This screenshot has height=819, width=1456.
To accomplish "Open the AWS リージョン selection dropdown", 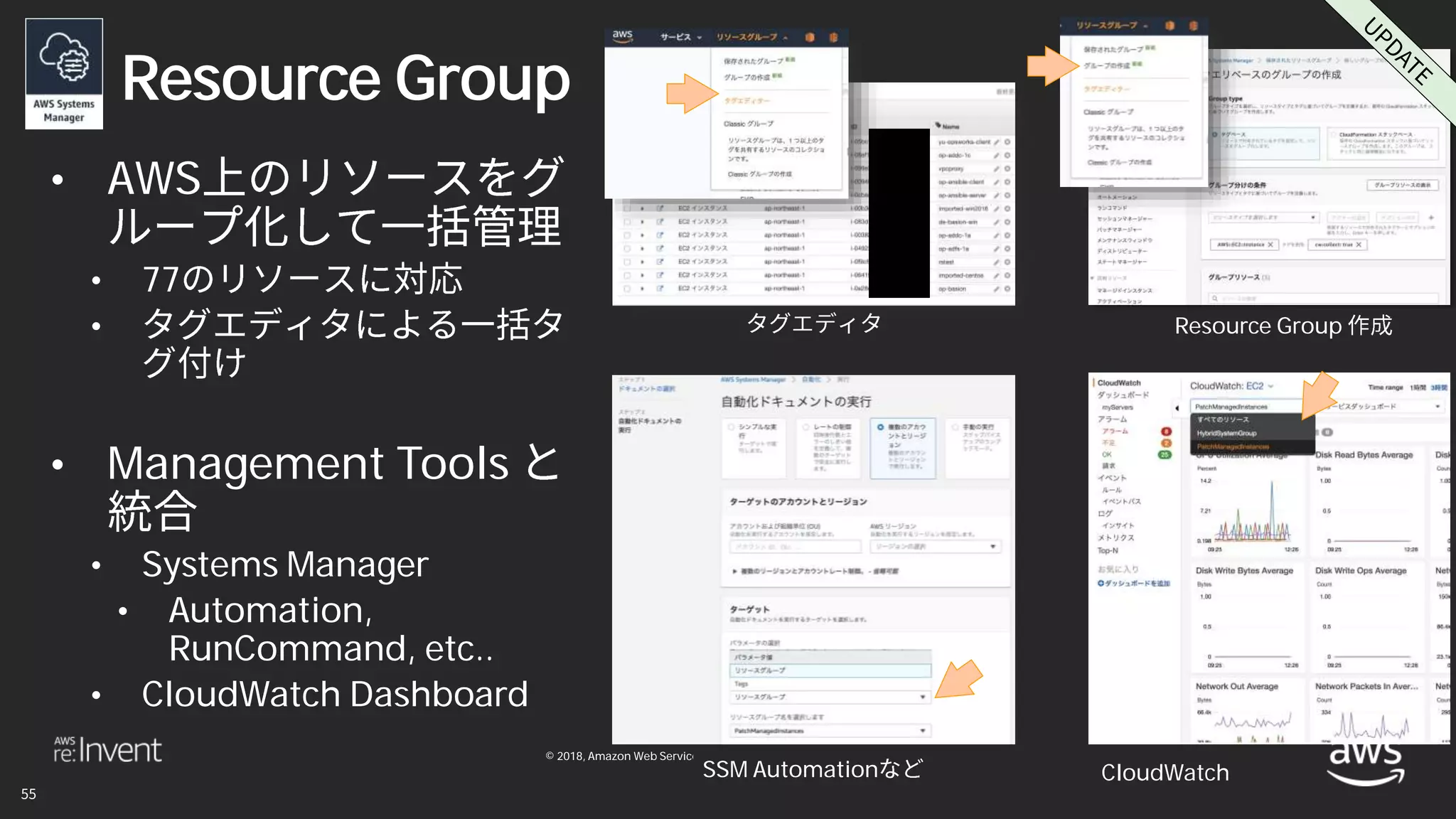I will 936,547.
